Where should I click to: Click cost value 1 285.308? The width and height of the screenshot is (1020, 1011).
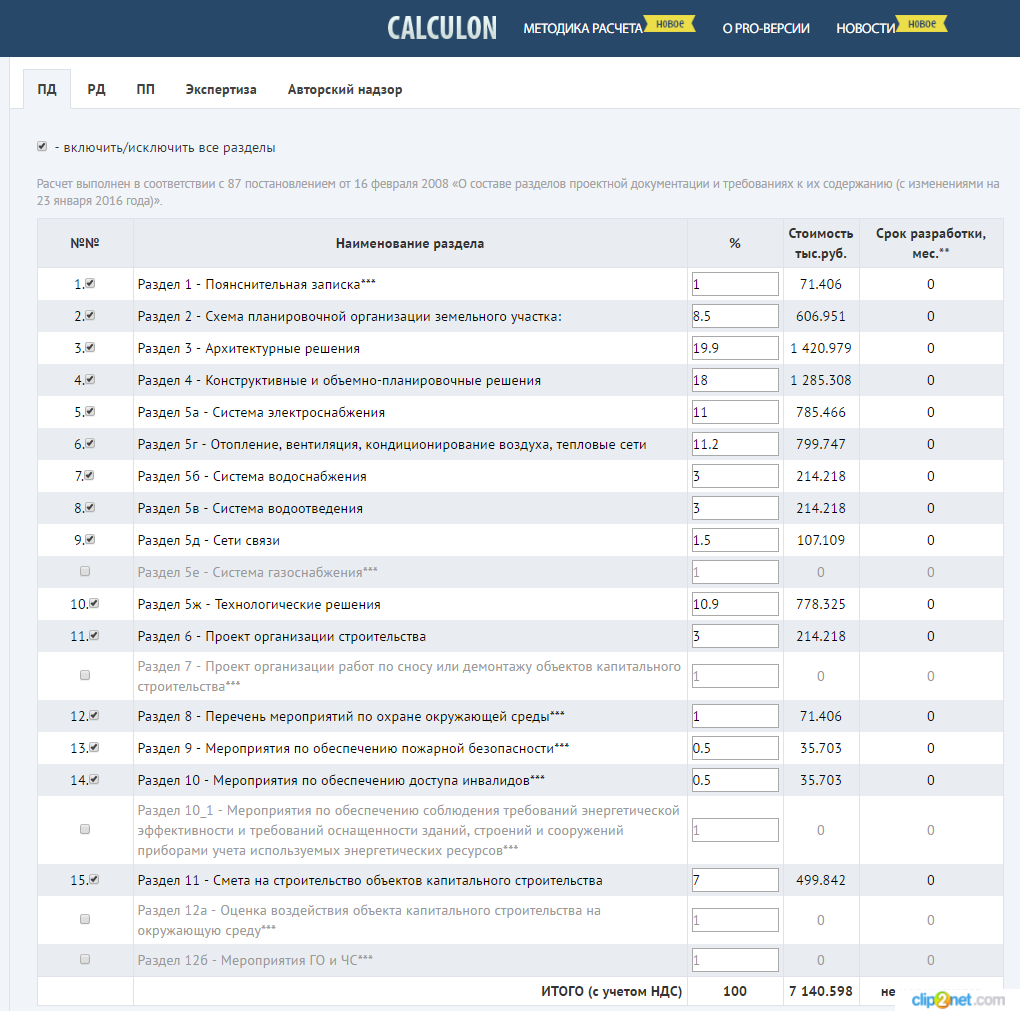tap(821, 380)
